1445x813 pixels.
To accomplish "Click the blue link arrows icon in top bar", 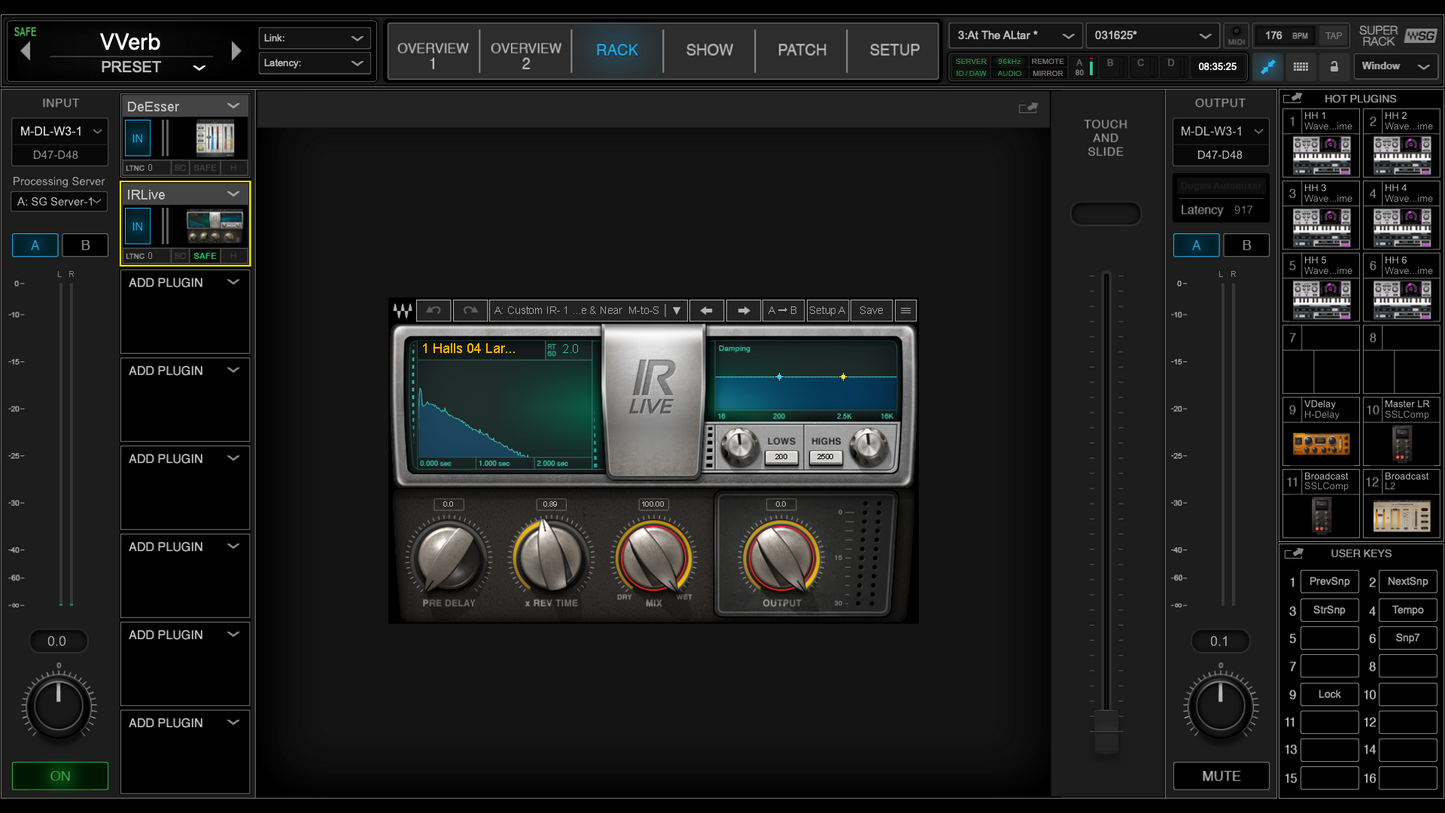I will pos(1268,67).
